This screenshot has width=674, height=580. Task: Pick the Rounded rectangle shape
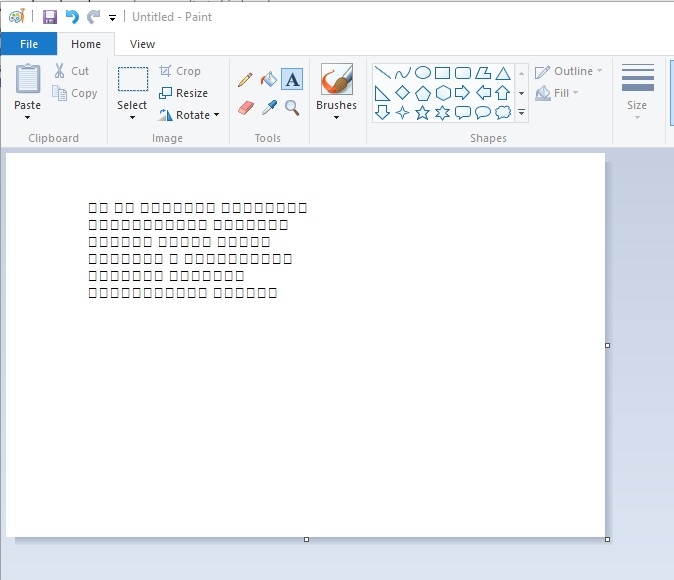[463, 73]
